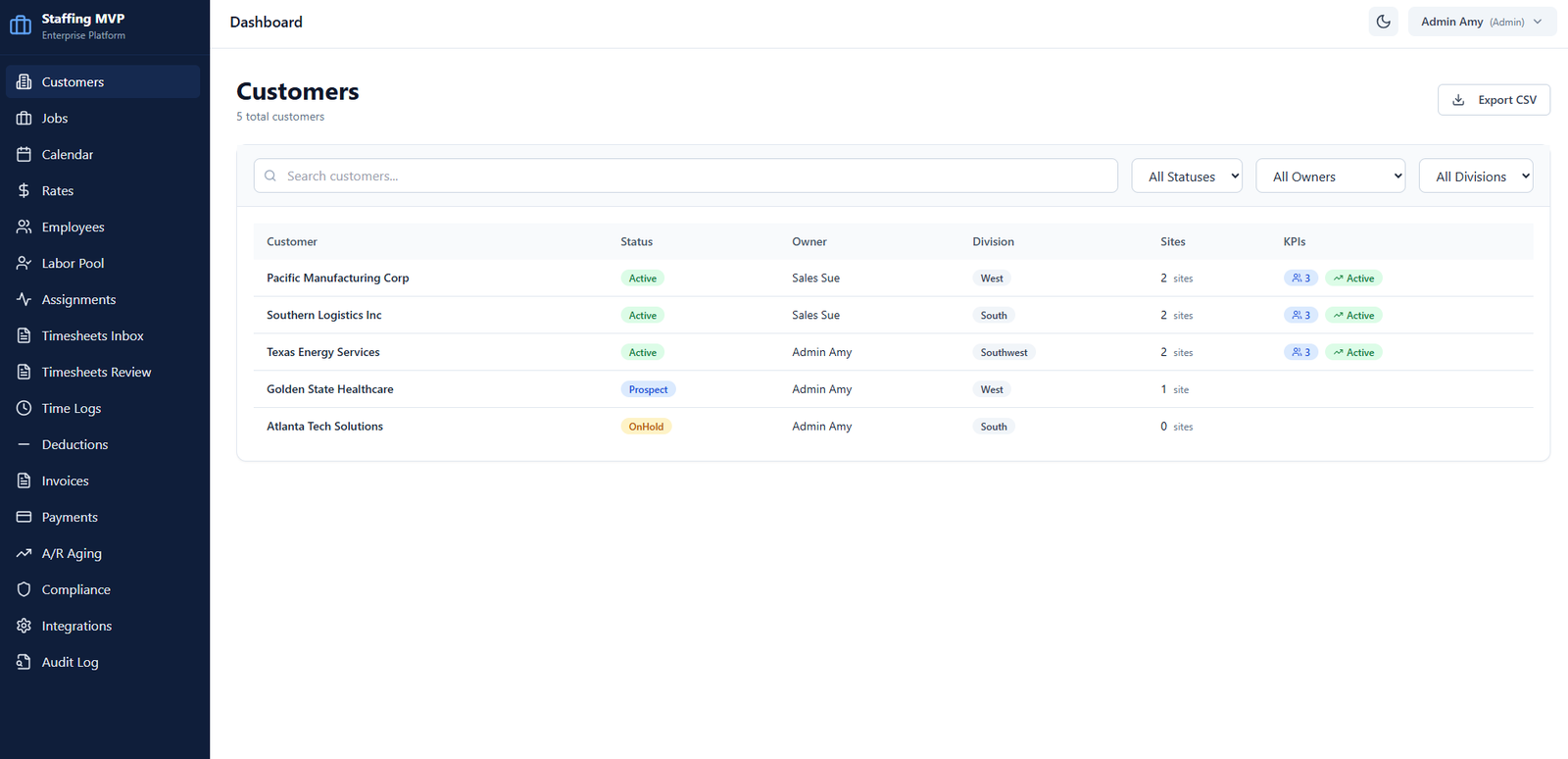Open the All Statuses filter dropdown
The width and height of the screenshot is (1568, 759).
click(x=1187, y=177)
